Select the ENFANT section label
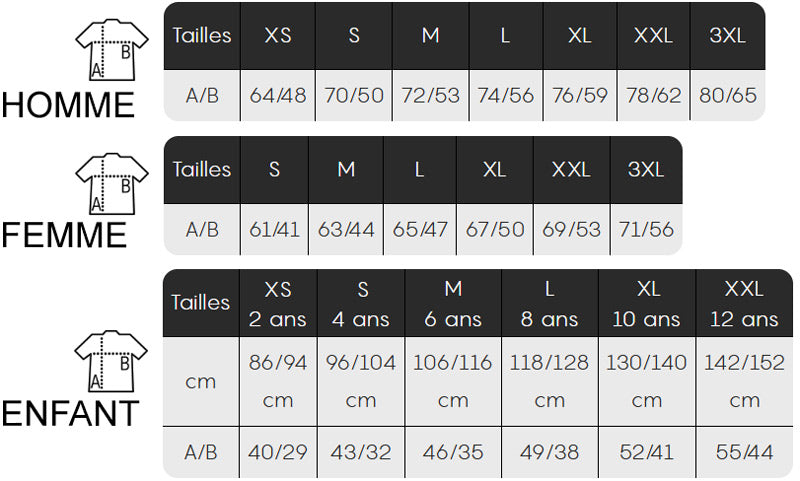The height and width of the screenshot is (481, 800). coord(70,413)
